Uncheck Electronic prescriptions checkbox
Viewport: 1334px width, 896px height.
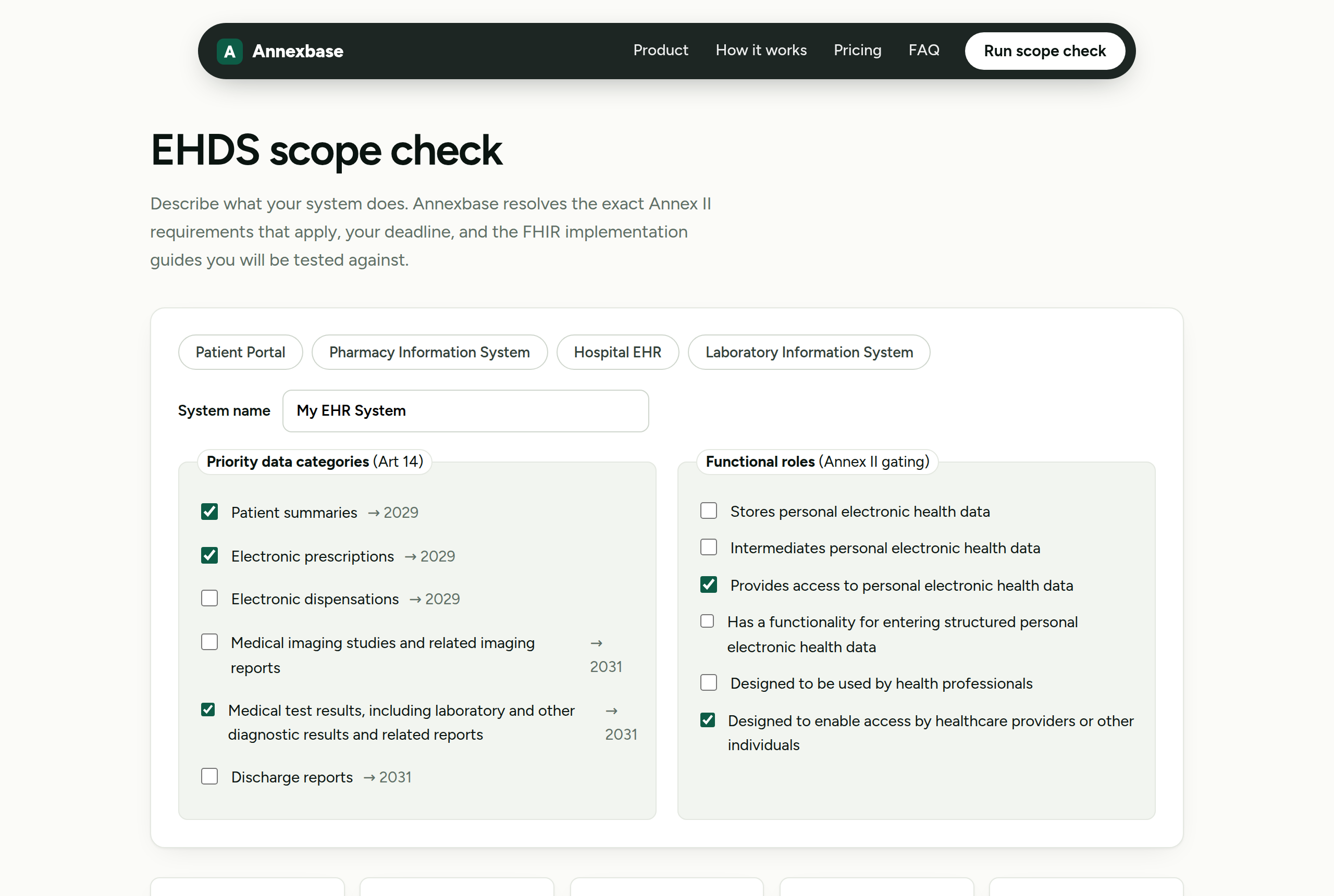(x=210, y=555)
